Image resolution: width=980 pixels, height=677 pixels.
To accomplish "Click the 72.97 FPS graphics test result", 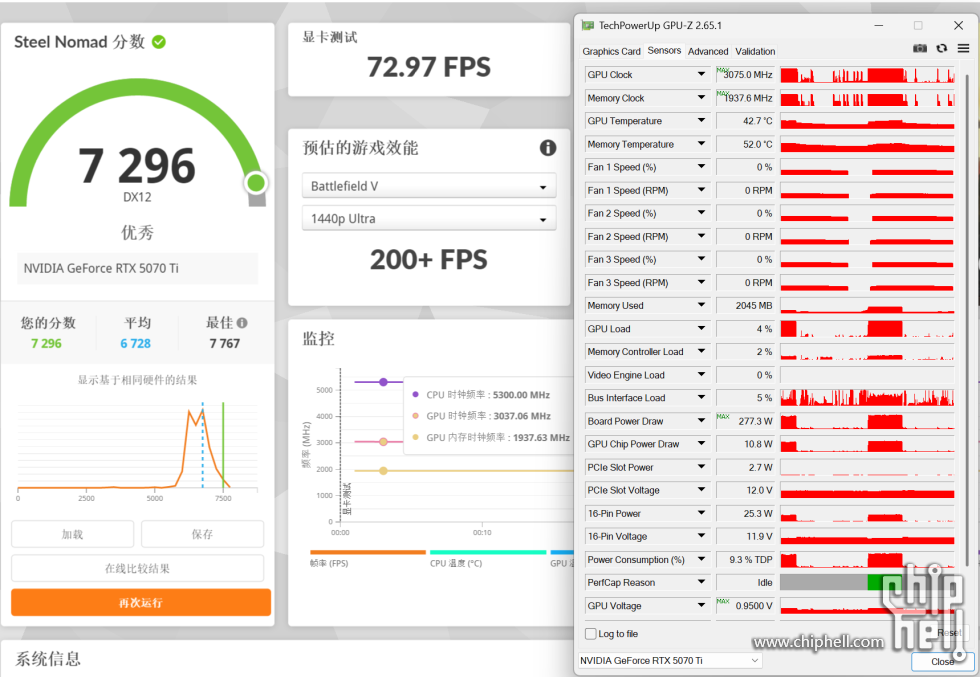I will [429, 67].
